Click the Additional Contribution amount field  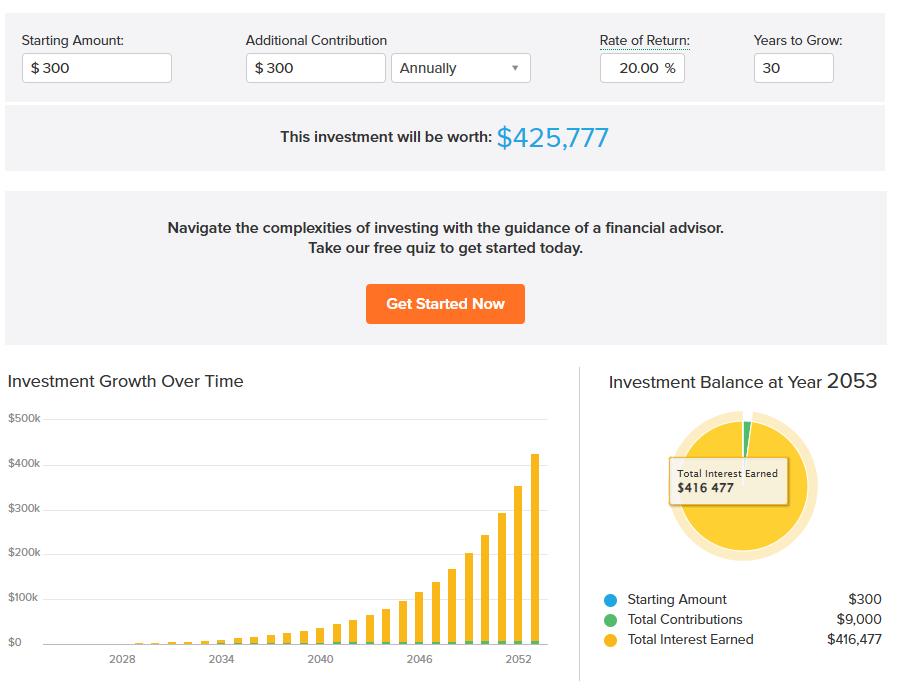(315, 68)
